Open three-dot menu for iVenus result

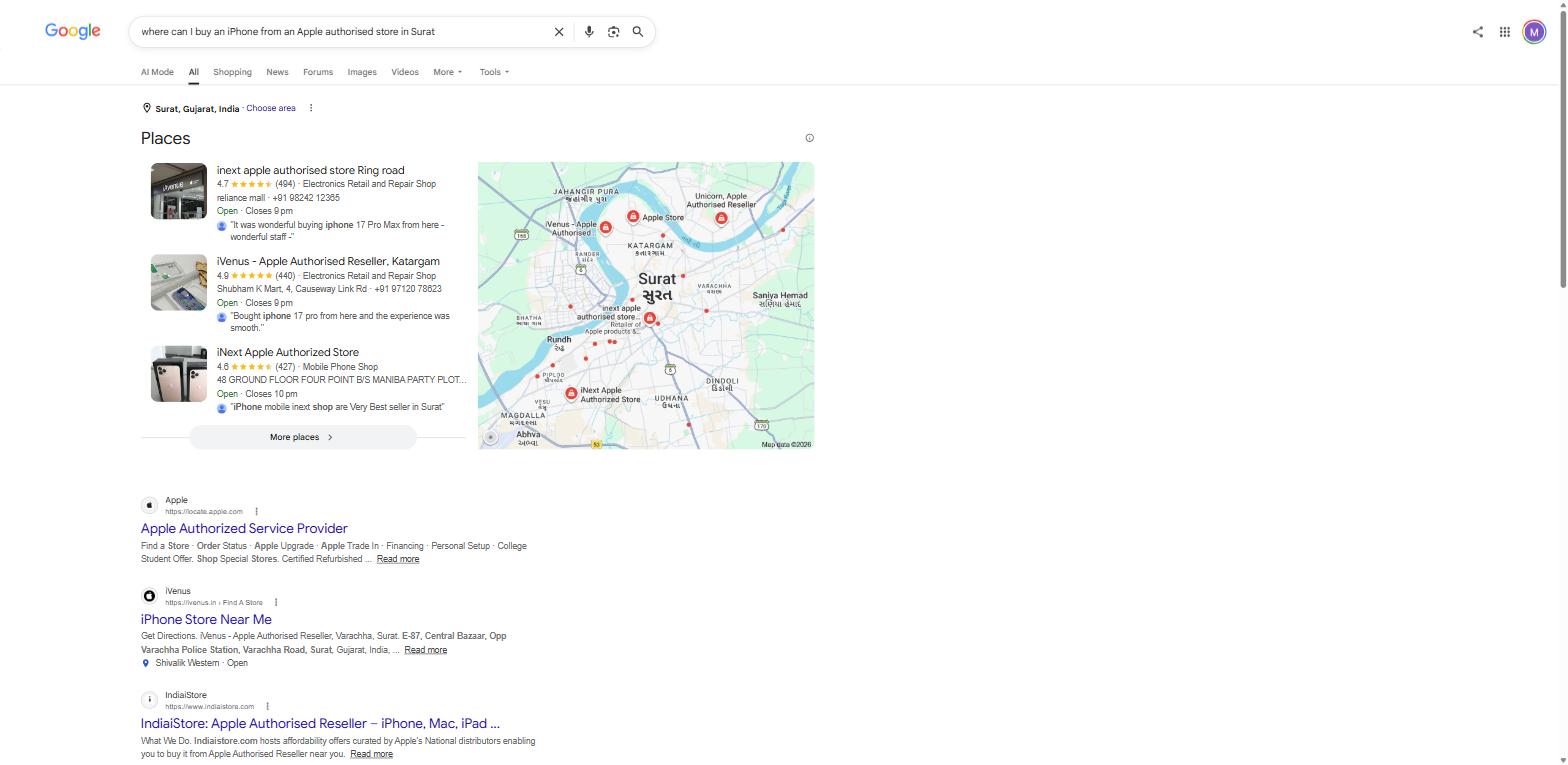tap(276, 602)
